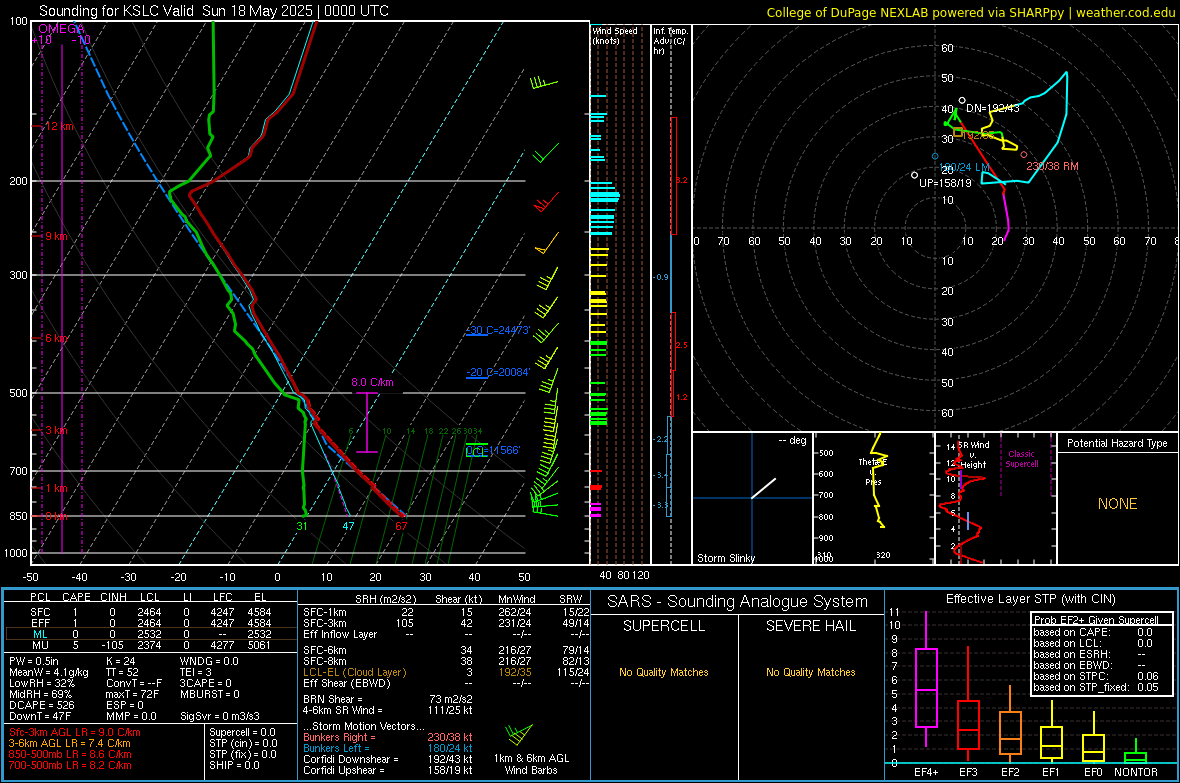Viewport: 1180px width, 783px height.
Task: Select the MU parcel row
Action: 151,645
